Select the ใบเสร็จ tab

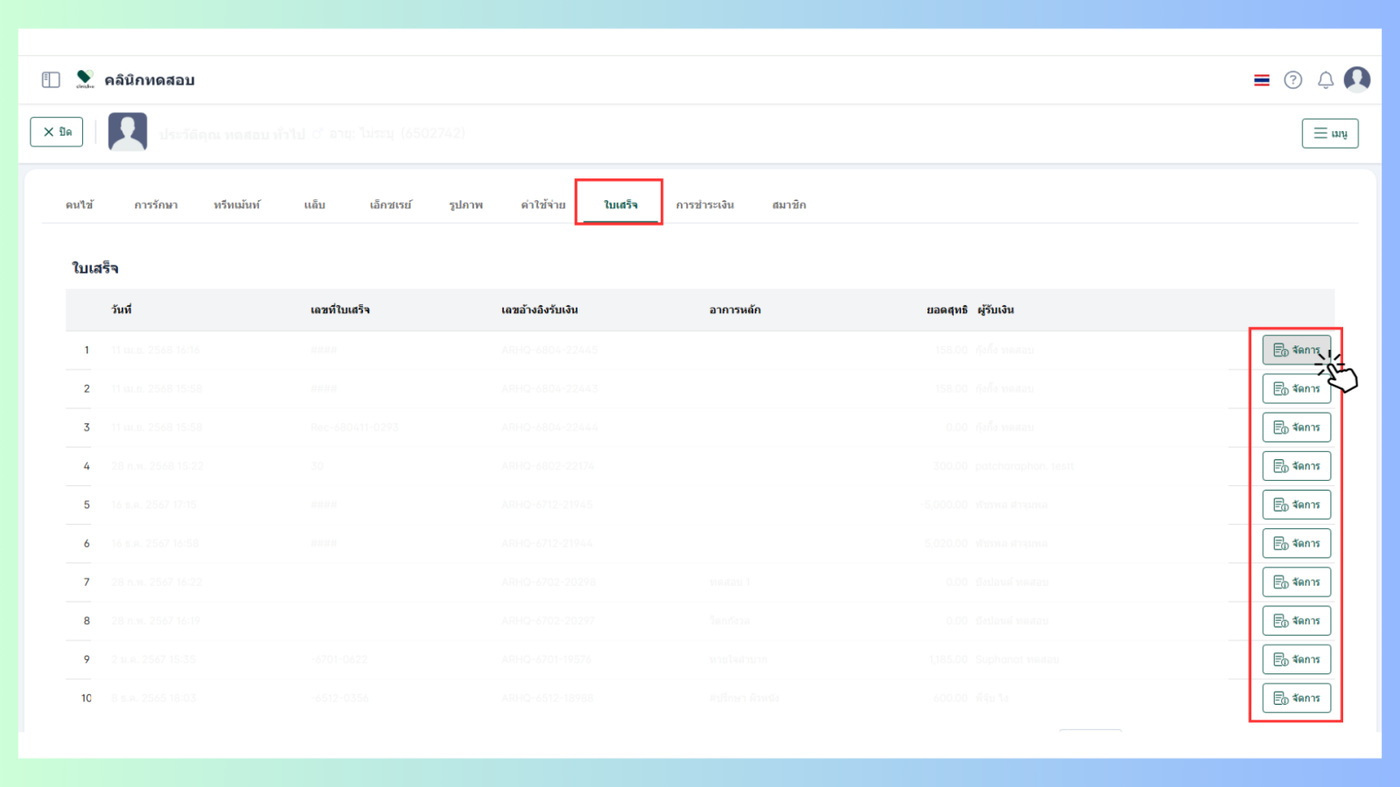[621, 205]
